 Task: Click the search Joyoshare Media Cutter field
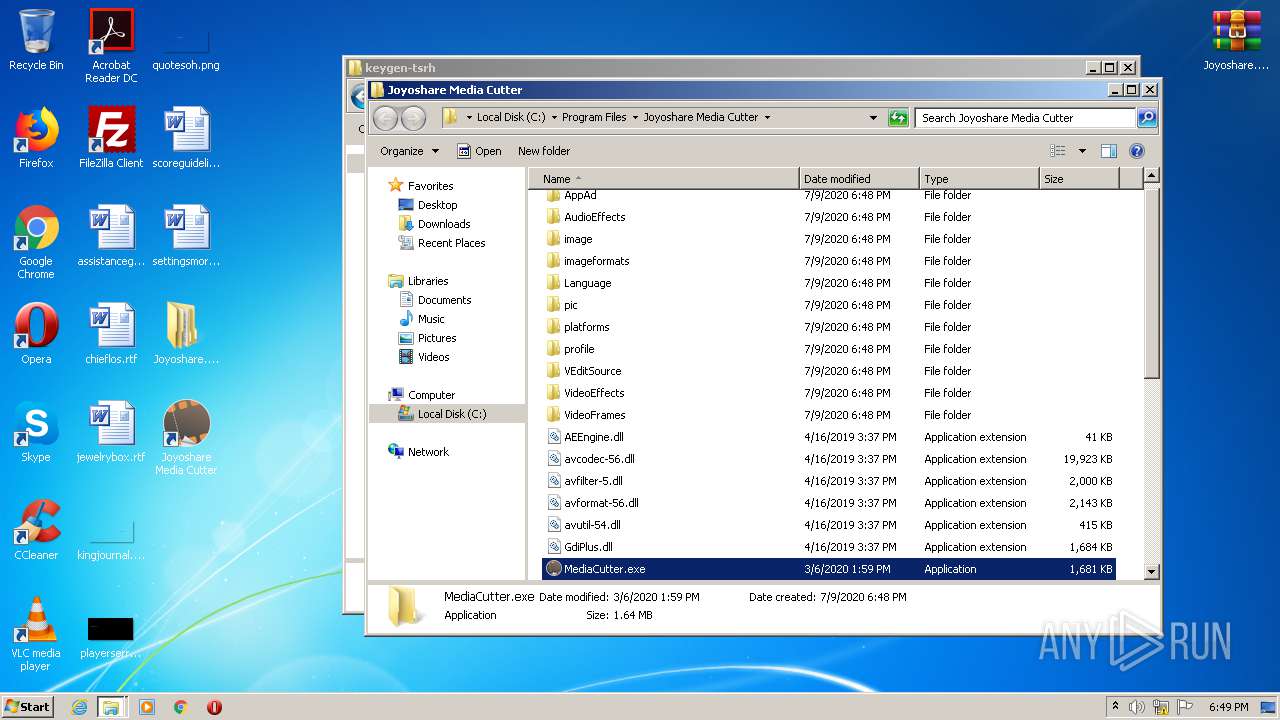tap(1026, 118)
